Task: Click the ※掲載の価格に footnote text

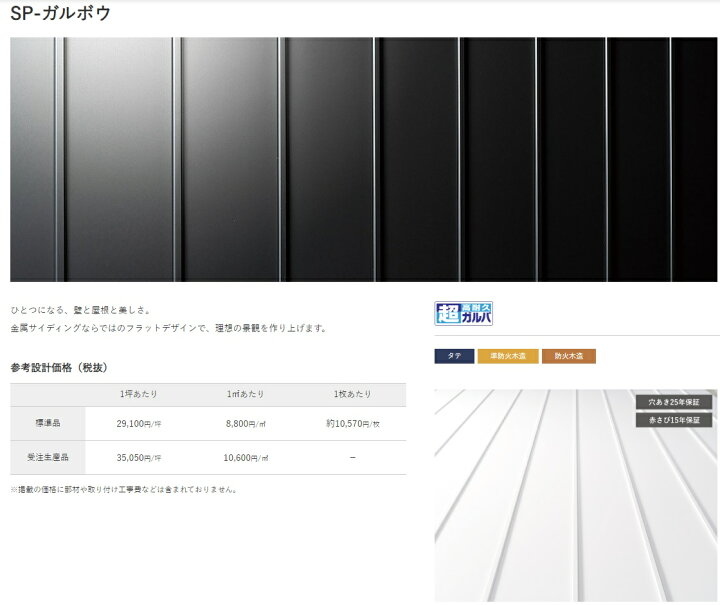Action: click(124, 490)
